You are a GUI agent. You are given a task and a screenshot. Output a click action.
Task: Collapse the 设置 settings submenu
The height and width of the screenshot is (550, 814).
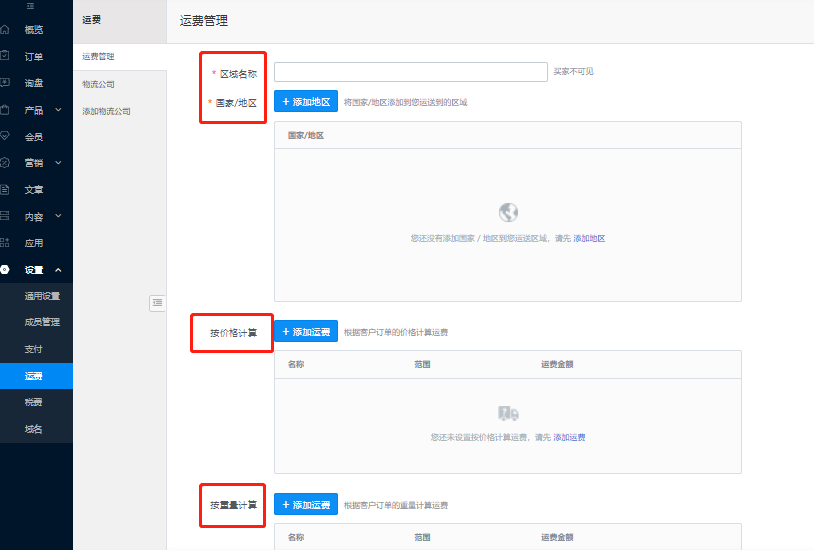coord(58,270)
